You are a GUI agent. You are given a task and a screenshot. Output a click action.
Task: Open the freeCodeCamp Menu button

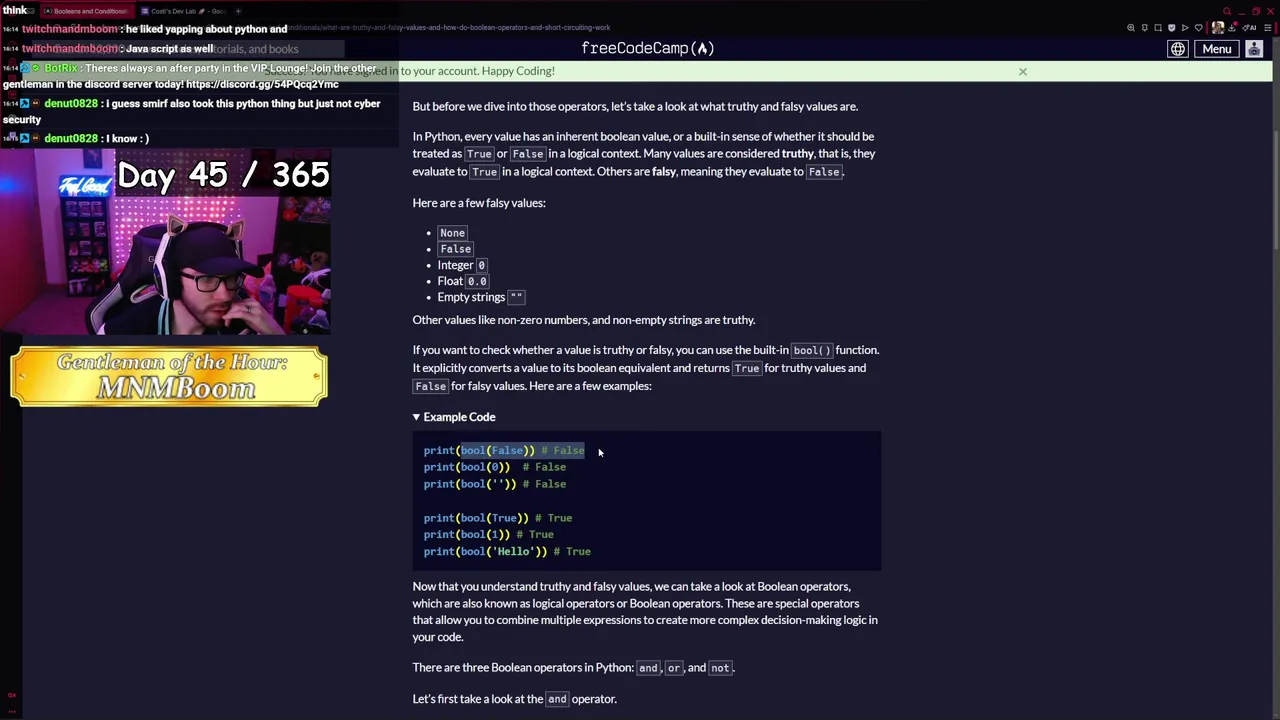point(1216,49)
